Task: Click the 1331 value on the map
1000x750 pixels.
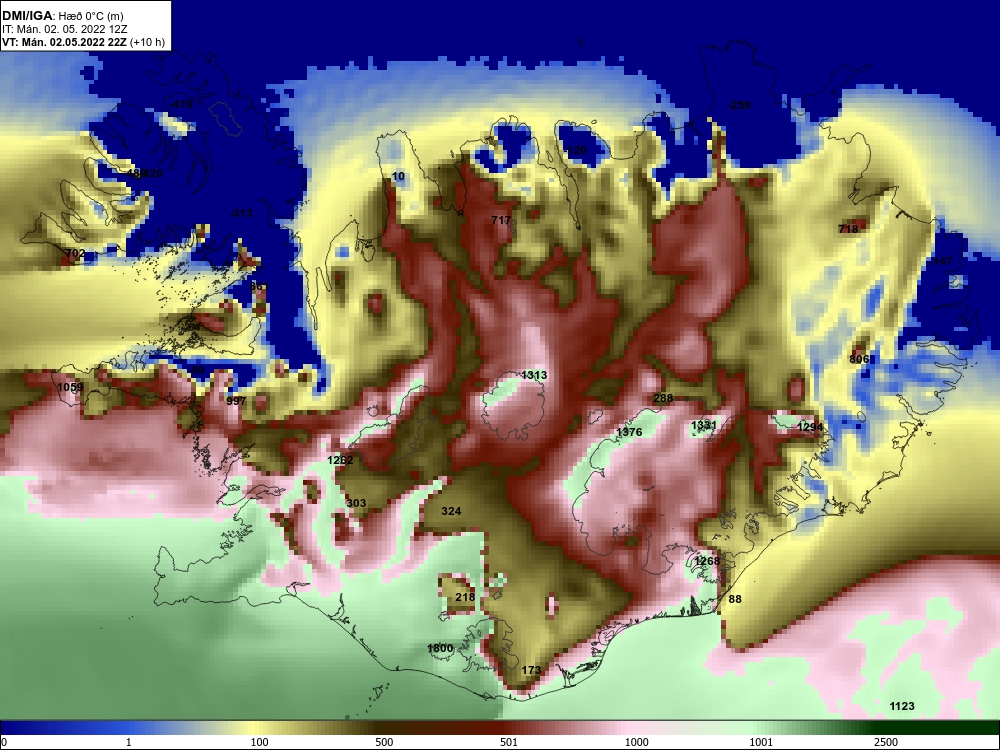Action: [704, 425]
